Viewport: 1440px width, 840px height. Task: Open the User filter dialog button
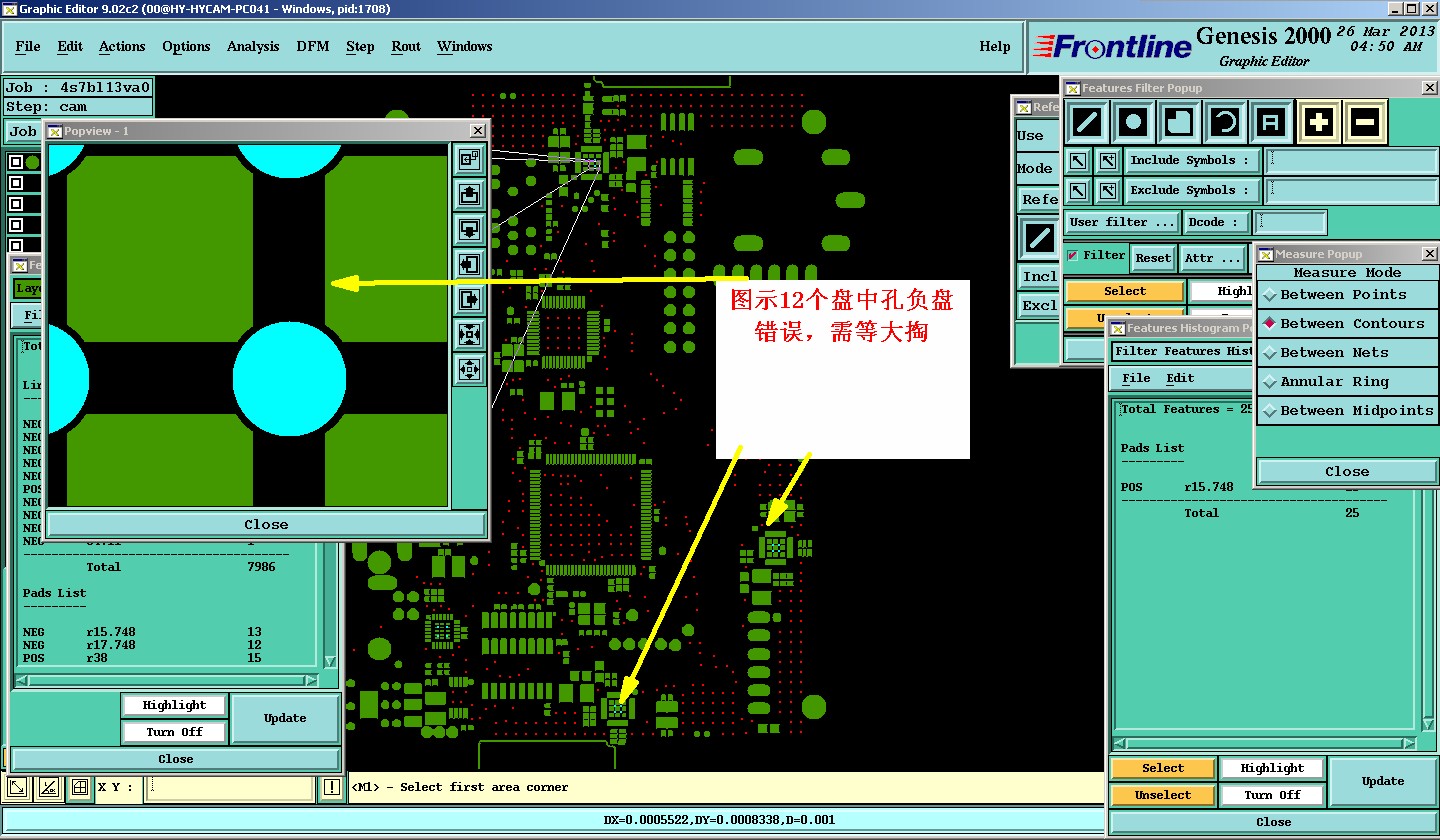[1121, 222]
